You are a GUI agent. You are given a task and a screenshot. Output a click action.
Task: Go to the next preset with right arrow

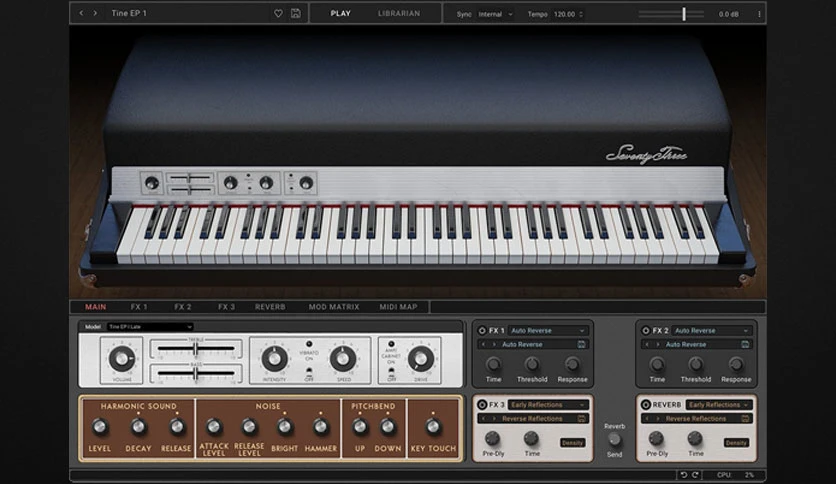click(95, 13)
